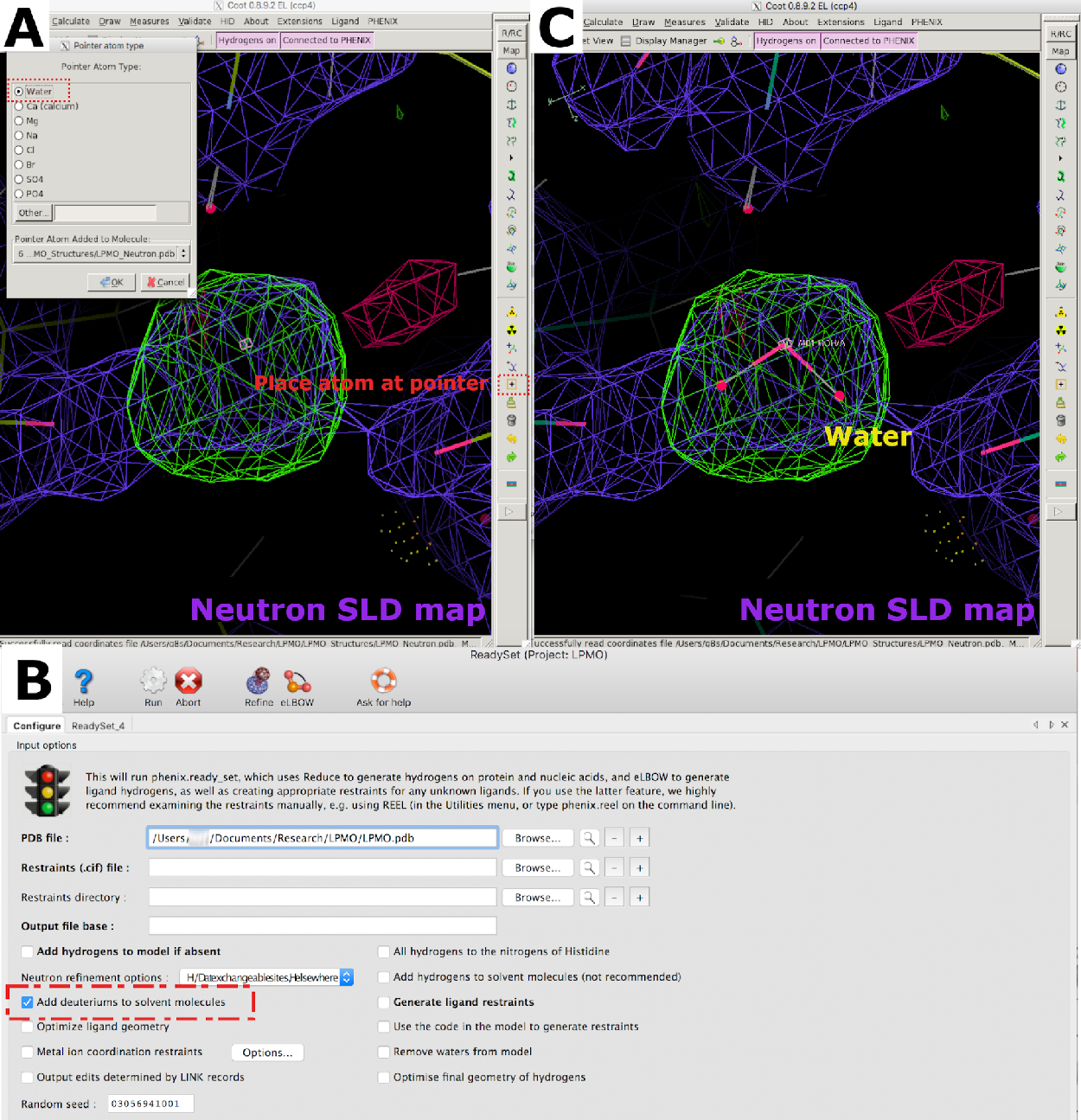Click the Abort icon in ReadySet

[x=189, y=682]
